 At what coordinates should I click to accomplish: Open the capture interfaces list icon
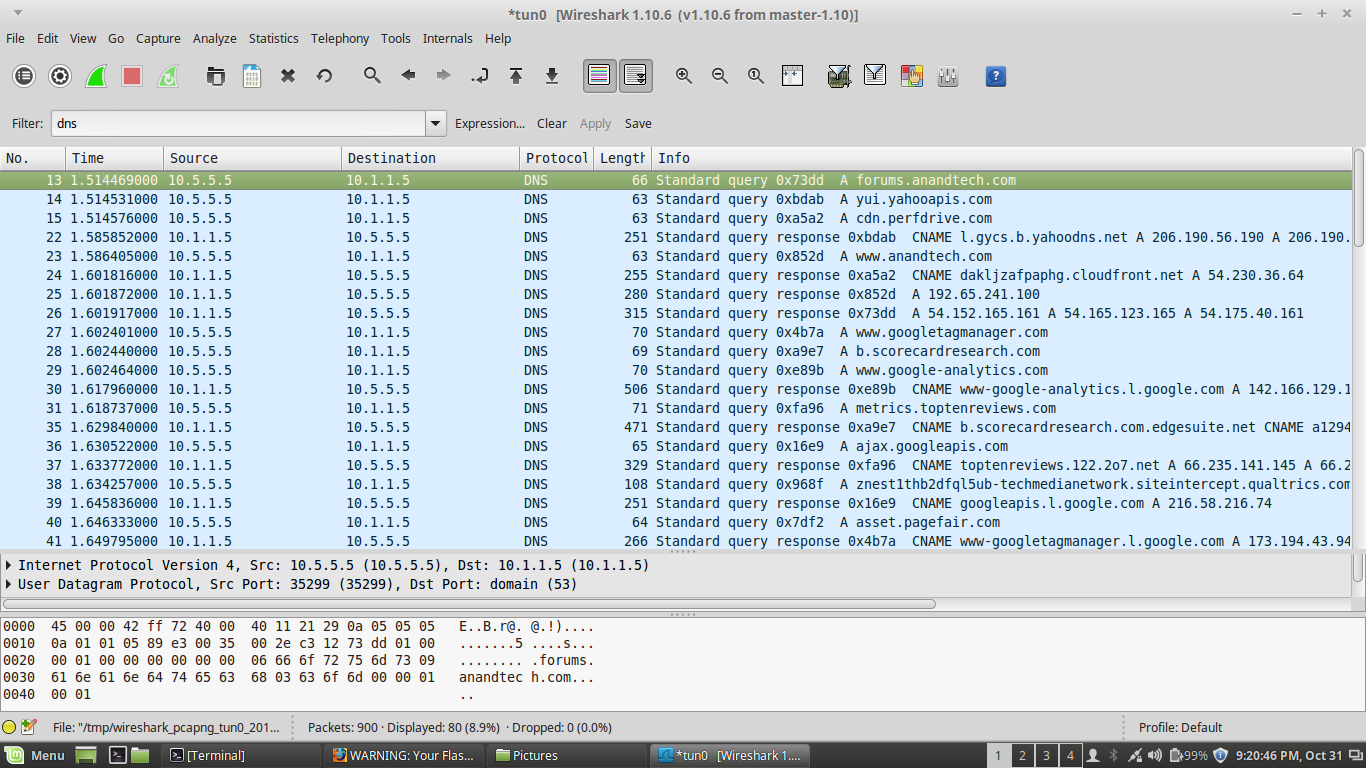pos(24,76)
